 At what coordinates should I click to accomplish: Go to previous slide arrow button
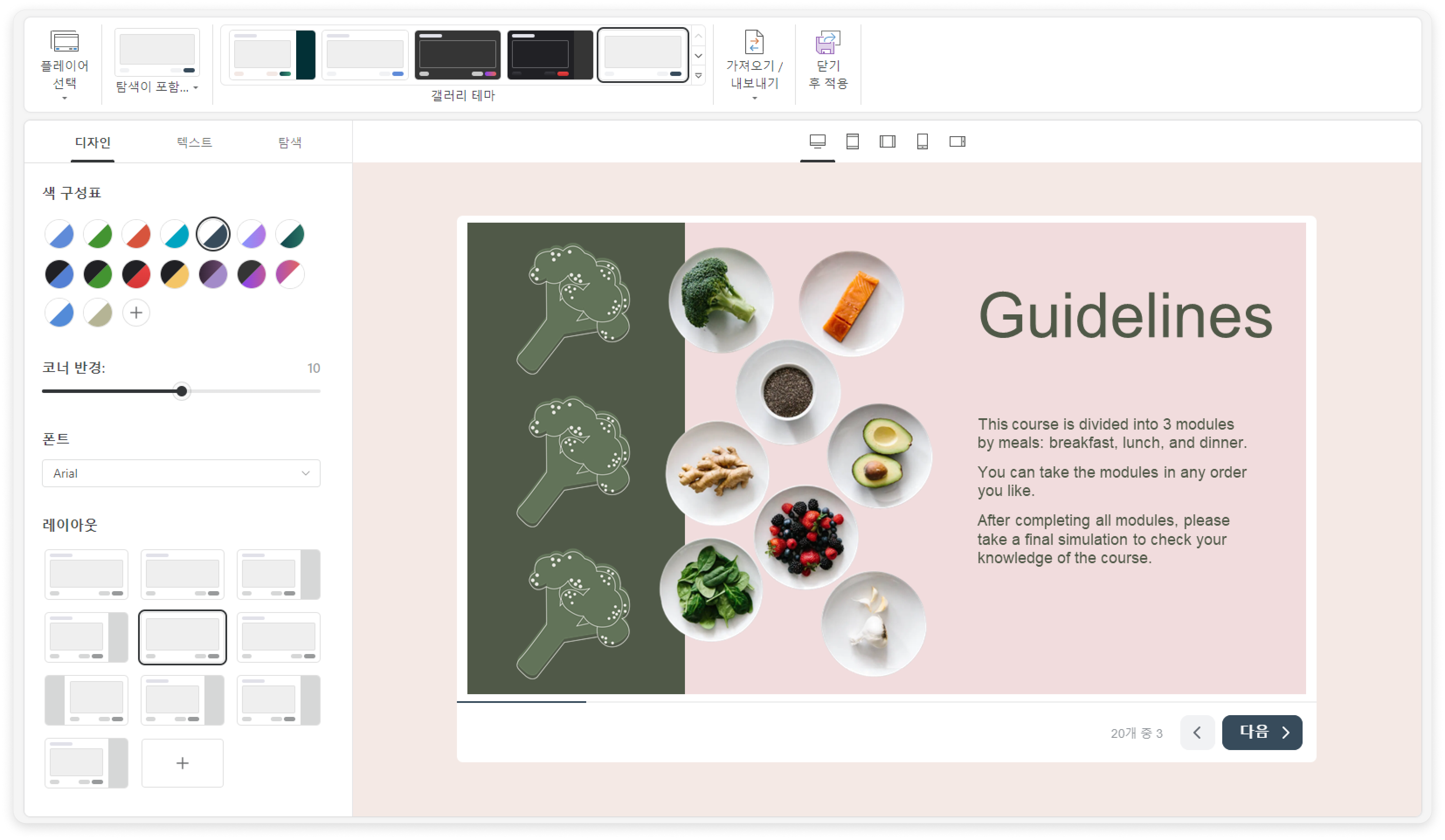tap(1197, 732)
